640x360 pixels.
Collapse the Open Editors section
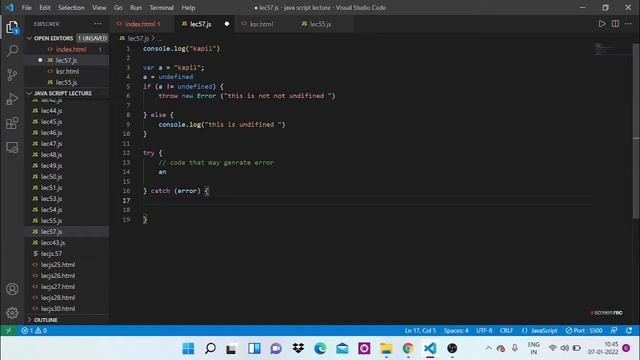53,38
